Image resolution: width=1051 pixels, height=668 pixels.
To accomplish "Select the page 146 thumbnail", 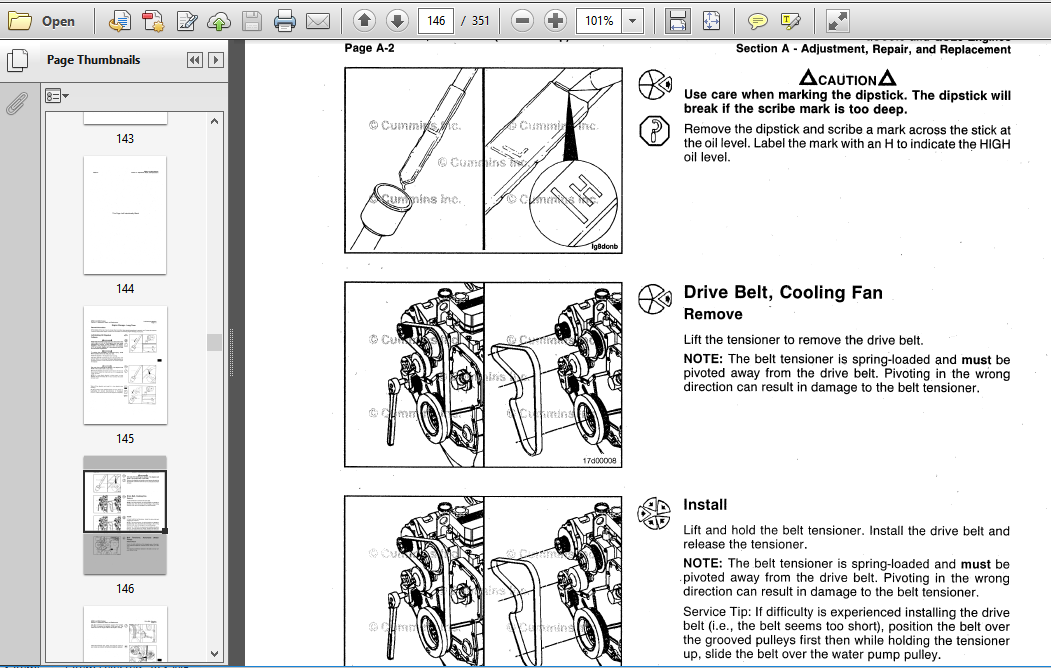I will (x=125, y=515).
